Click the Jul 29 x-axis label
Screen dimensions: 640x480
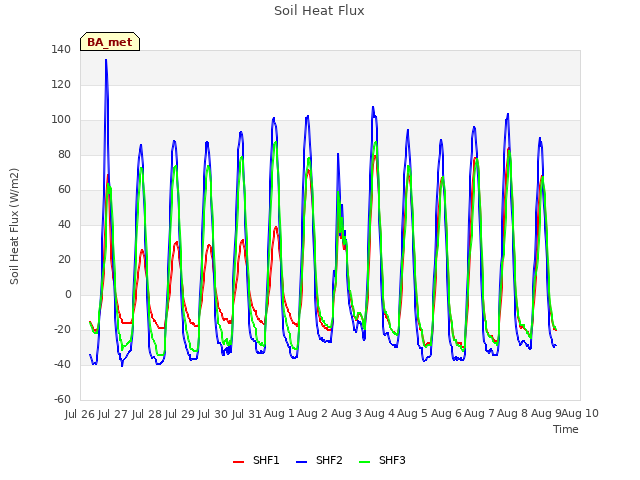[180, 414]
